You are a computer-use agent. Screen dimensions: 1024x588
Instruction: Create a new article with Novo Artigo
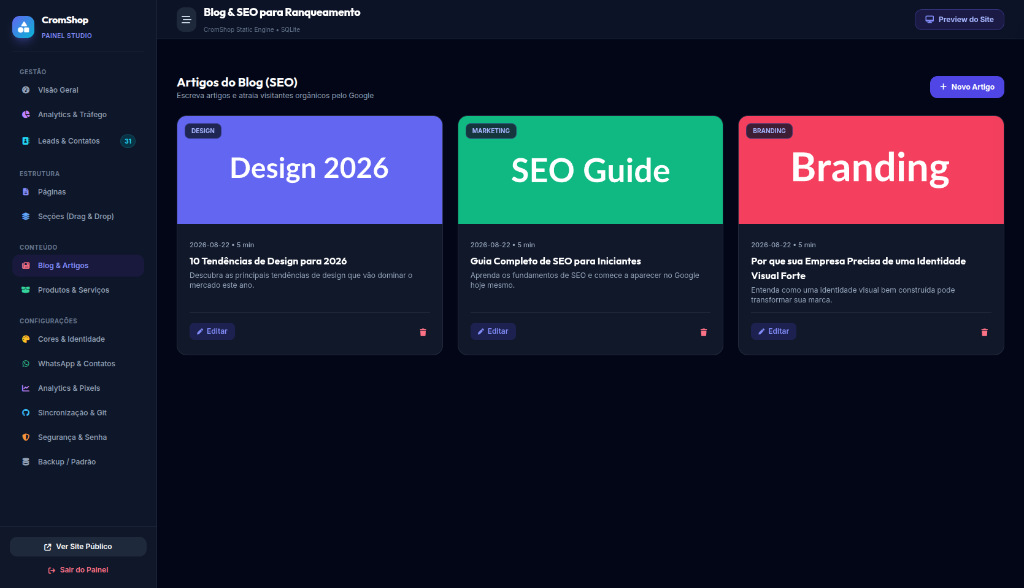(967, 87)
